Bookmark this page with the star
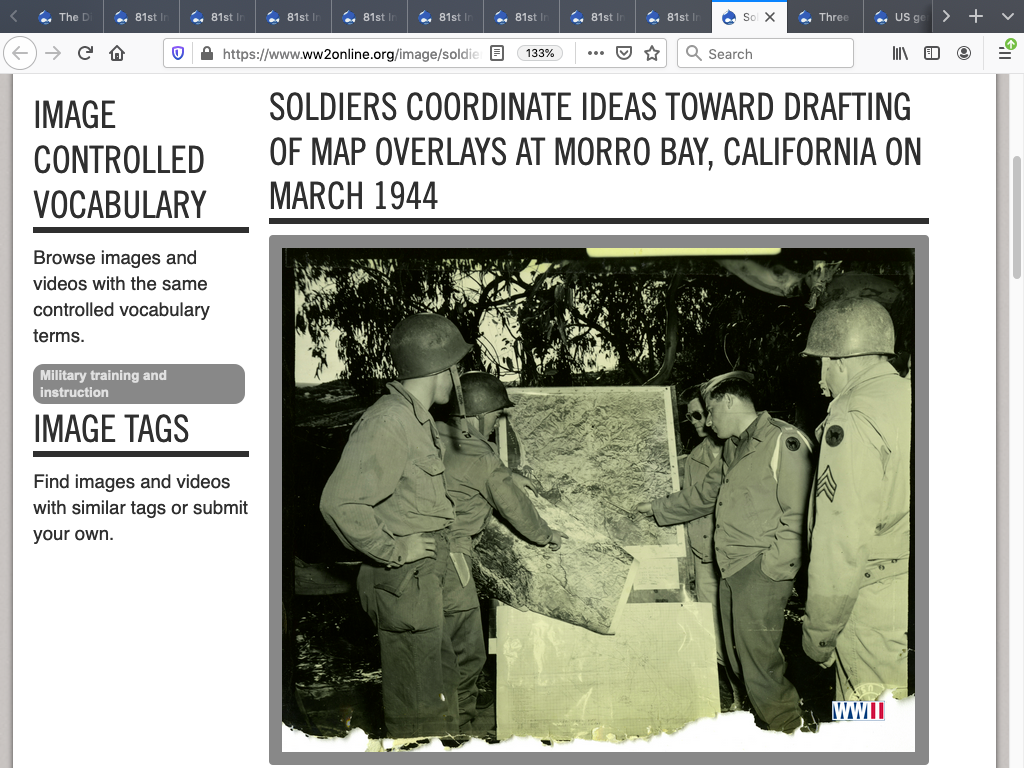 click(652, 54)
